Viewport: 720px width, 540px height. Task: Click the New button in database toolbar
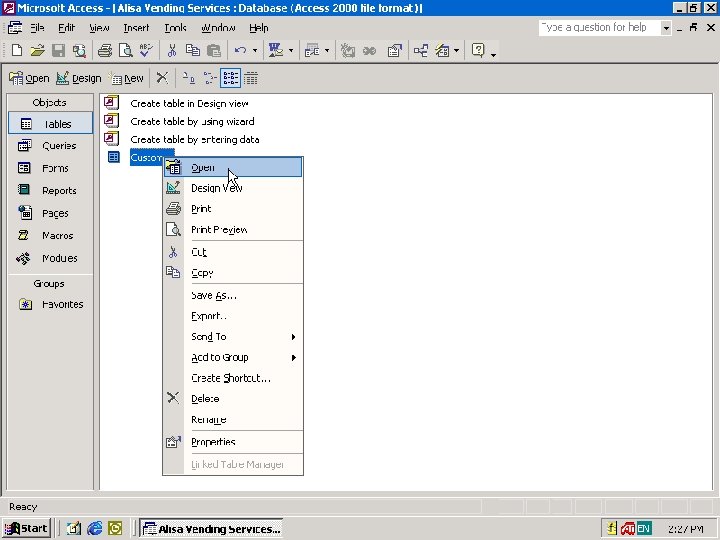(x=127, y=78)
